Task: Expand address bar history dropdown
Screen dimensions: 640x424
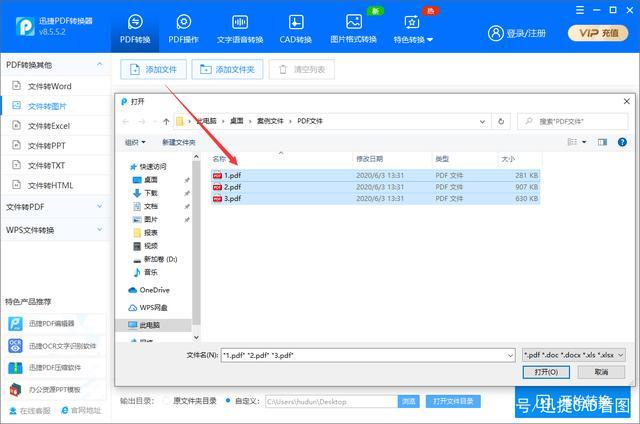Action: pyautogui.click(x=482, y=121)
